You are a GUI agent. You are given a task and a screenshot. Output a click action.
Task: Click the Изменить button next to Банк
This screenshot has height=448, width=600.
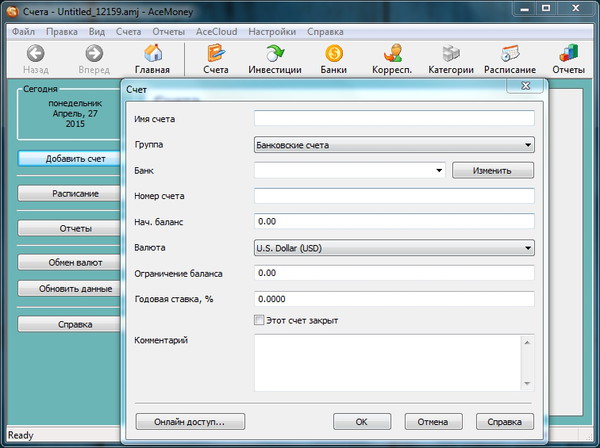tap(493, 171)
